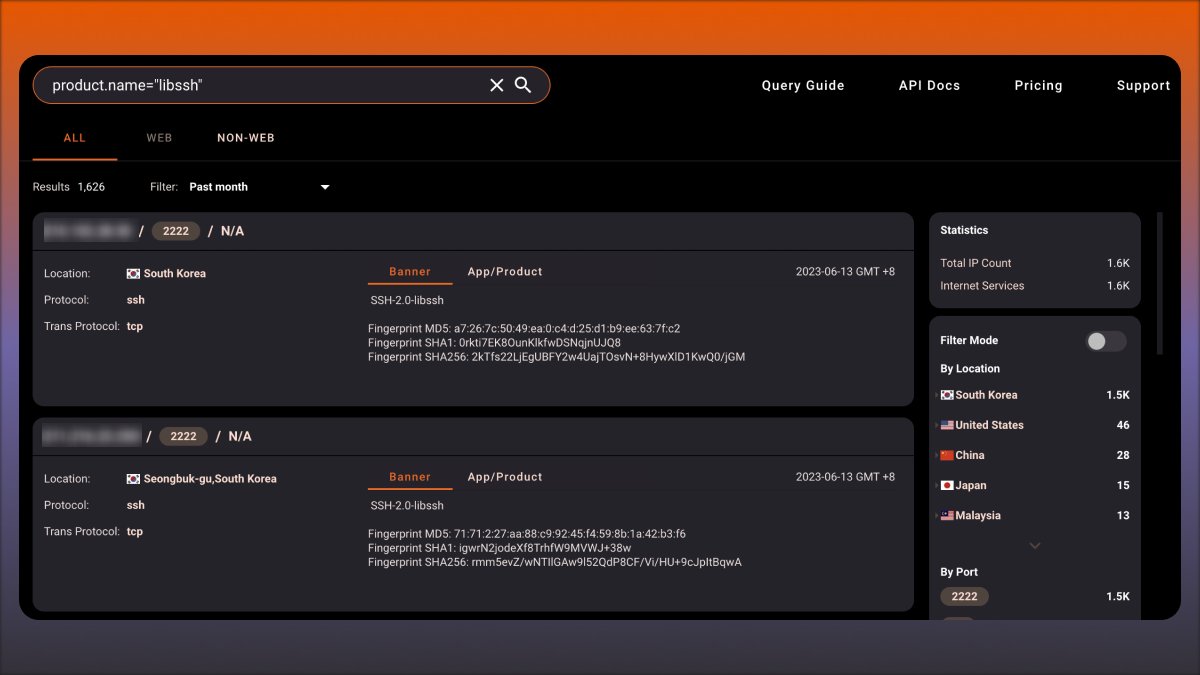
Task: Open Banner tab in South Korea result
Action: (x=410, y=272)
